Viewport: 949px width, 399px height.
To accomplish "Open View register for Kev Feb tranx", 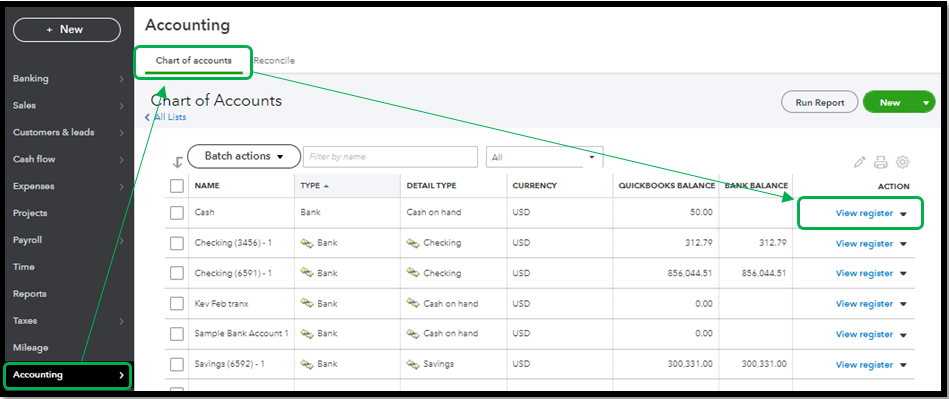I will [864, 304].
